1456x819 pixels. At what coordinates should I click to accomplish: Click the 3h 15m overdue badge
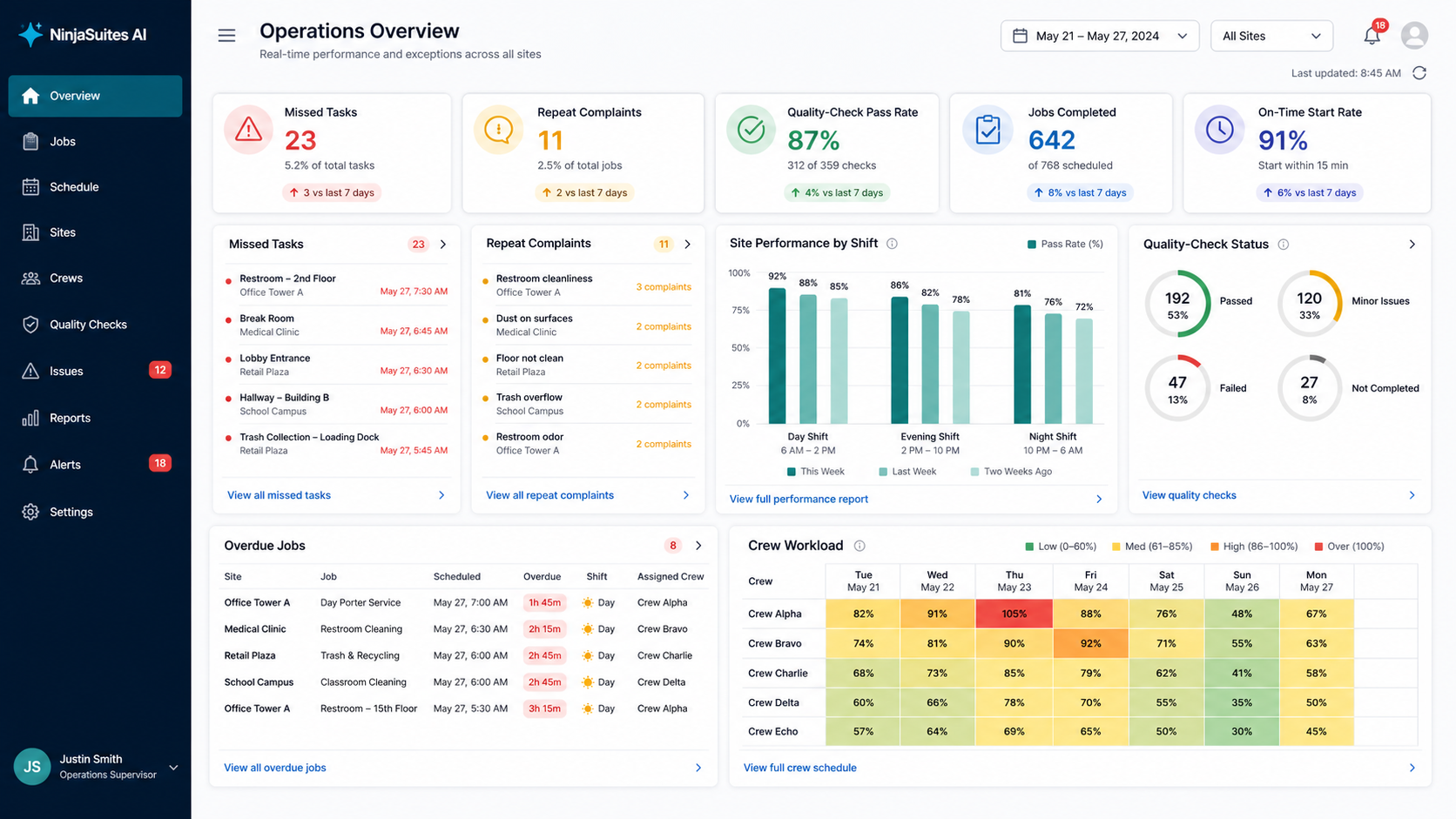click(x=544, y=708)
